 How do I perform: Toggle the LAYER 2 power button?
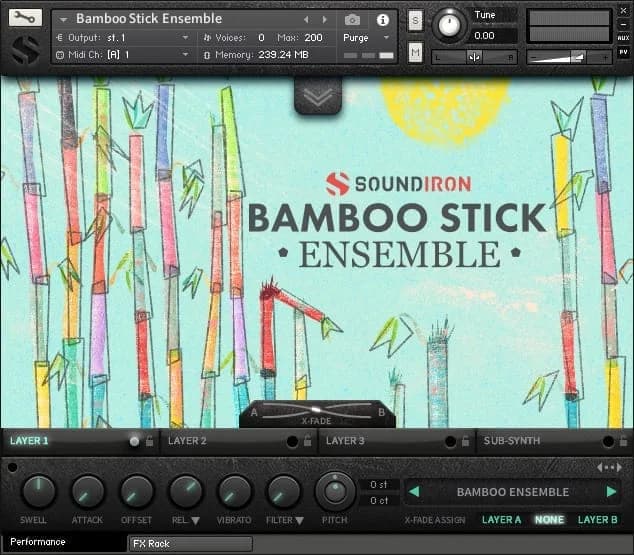pos(292,441)
